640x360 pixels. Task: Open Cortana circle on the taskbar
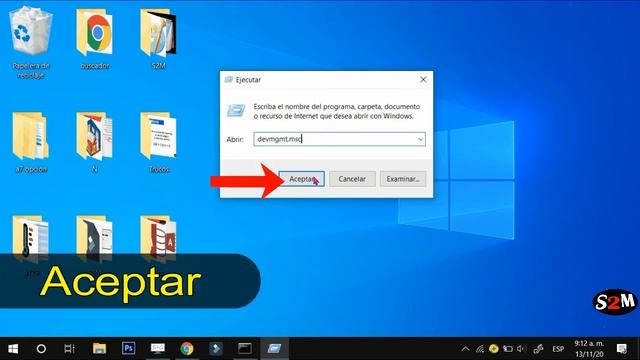pyautogui.click(x=41, y=349)
